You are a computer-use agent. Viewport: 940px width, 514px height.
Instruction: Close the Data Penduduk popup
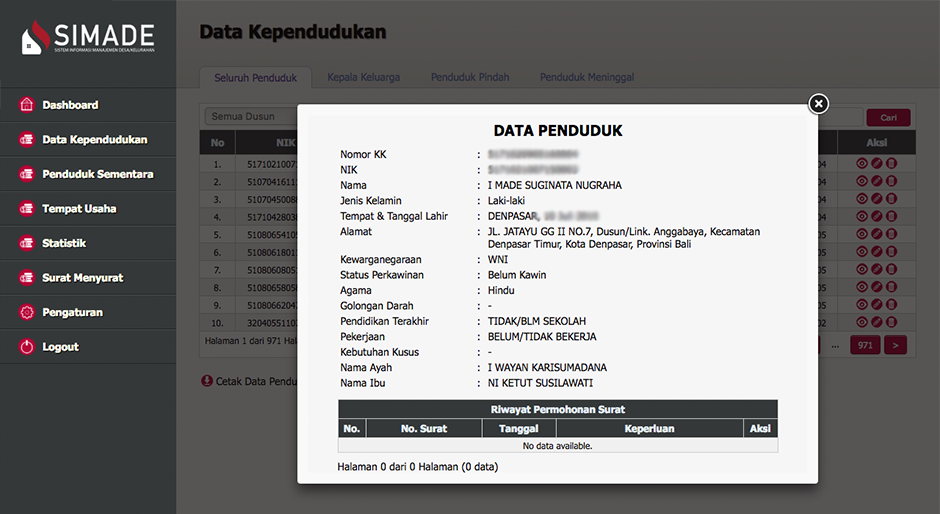coord(818,104)
